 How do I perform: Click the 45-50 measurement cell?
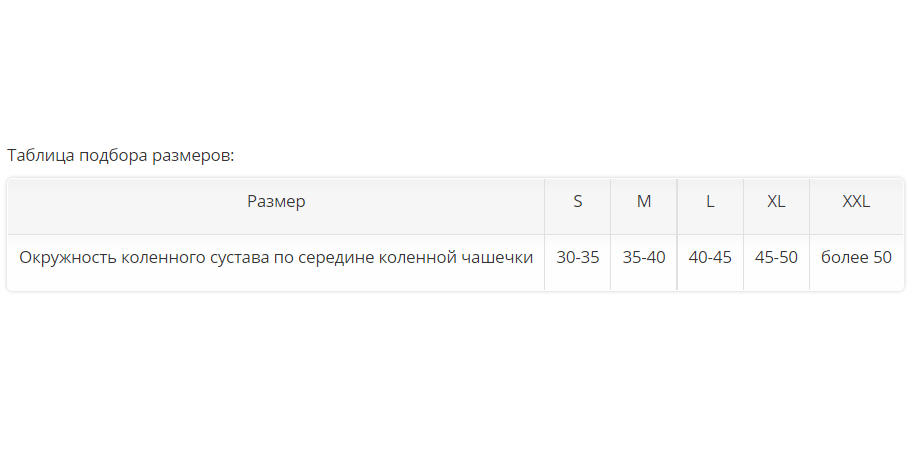click(776, 258)
